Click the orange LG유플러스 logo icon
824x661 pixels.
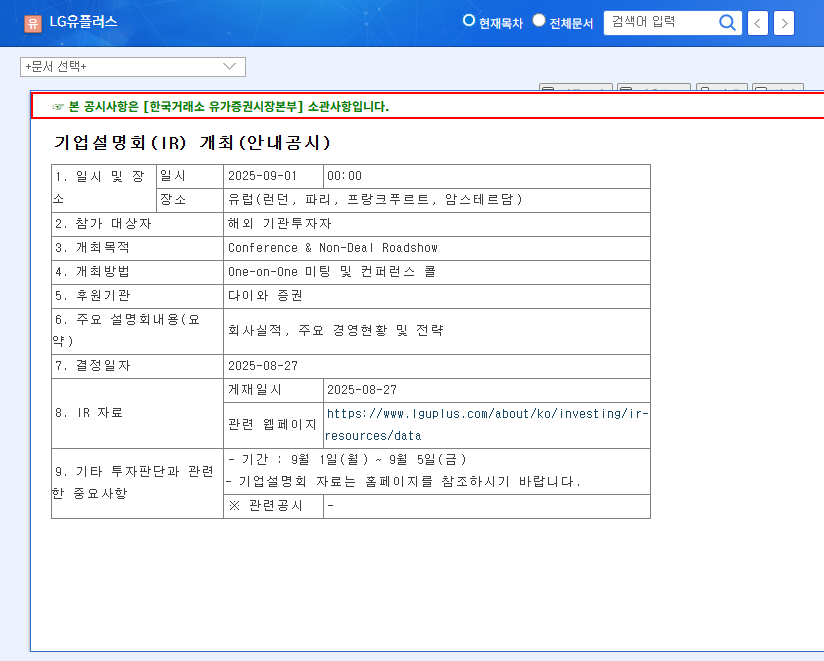tap(33, 23)
